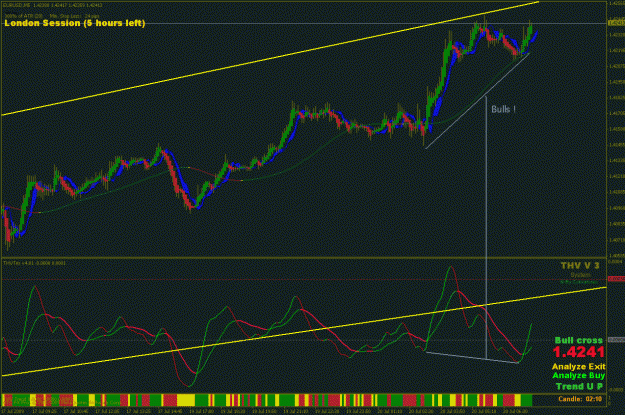Click the "System" label under THV V 3
The image size is (625, 415).
point(580,275)
